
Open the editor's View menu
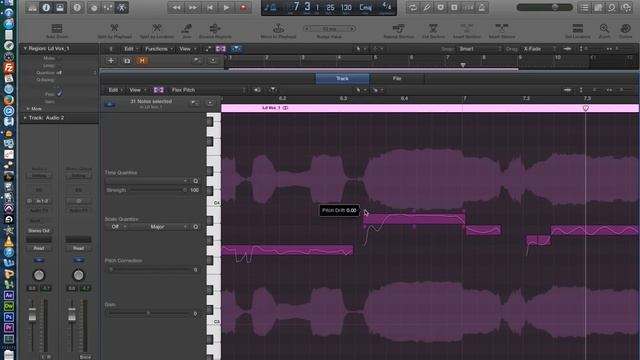click(136, 90)
